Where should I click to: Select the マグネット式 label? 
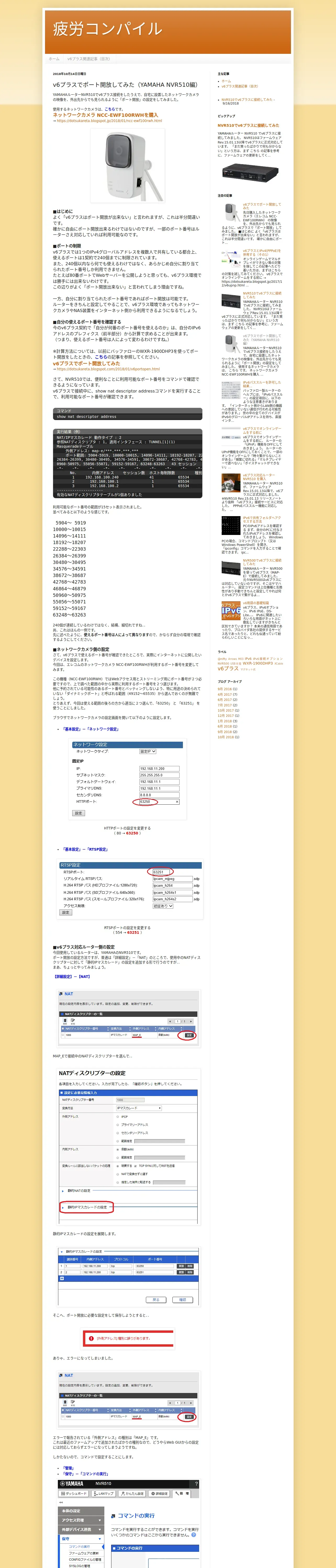(x=248, y=669)
